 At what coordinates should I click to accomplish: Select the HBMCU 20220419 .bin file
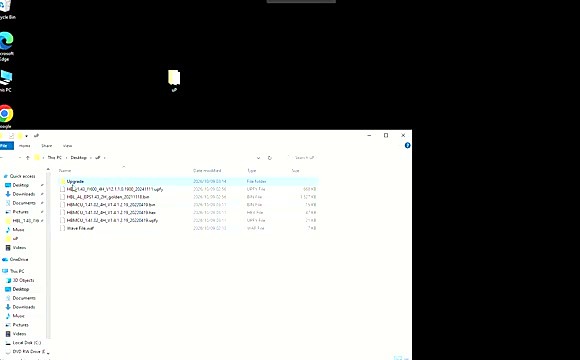[x=188, y=205]
